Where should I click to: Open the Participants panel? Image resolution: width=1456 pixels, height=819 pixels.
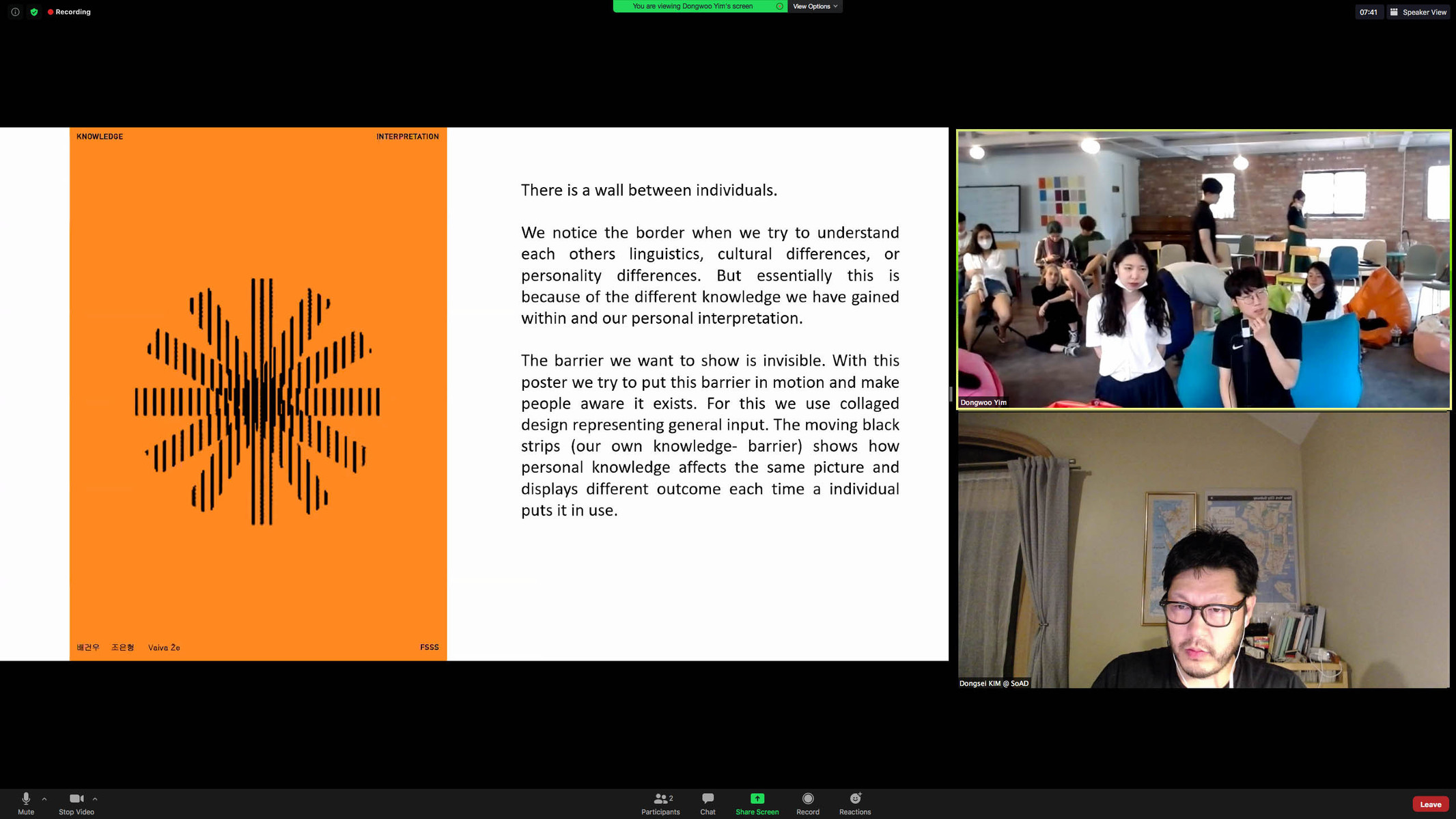pyautogui.click(x=660, y=803)
